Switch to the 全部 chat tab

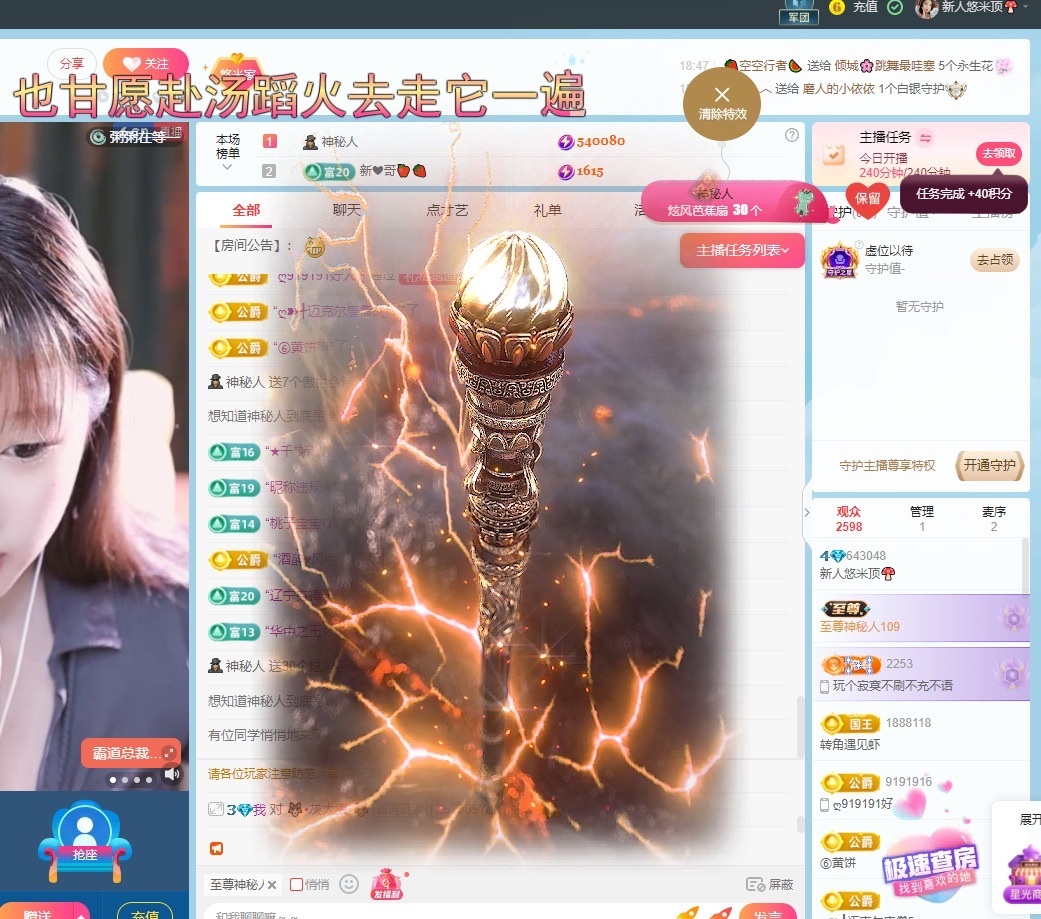click(x=246, y=210)
